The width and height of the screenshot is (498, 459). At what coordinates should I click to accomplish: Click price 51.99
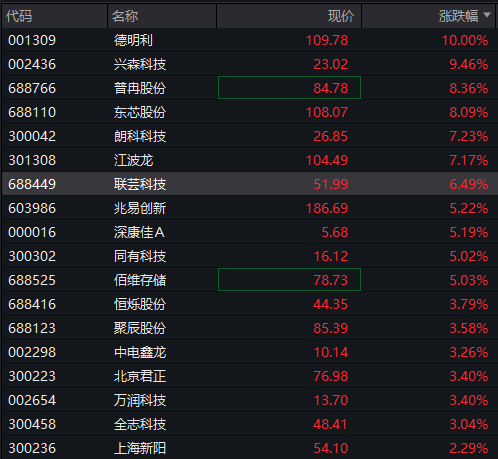pos(331,184)
